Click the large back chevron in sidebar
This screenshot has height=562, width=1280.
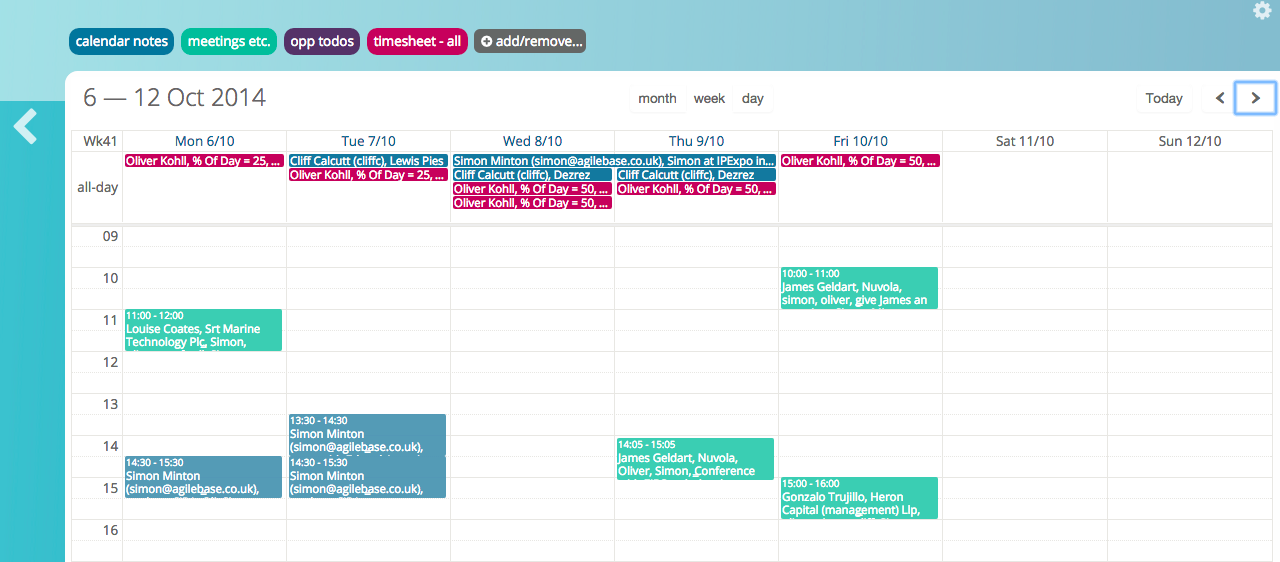pos(26,127)
